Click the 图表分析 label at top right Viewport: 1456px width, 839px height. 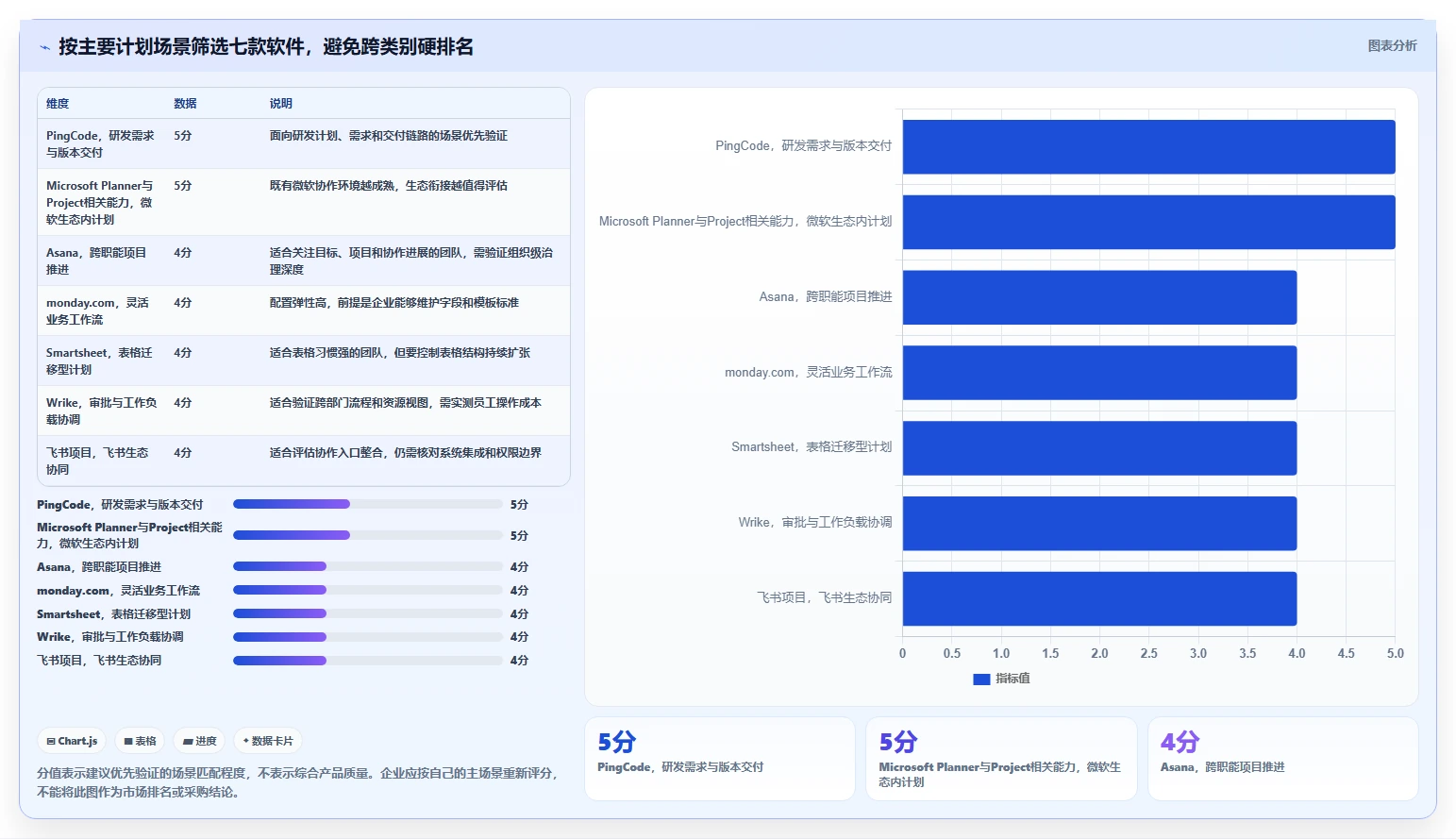1392,45
